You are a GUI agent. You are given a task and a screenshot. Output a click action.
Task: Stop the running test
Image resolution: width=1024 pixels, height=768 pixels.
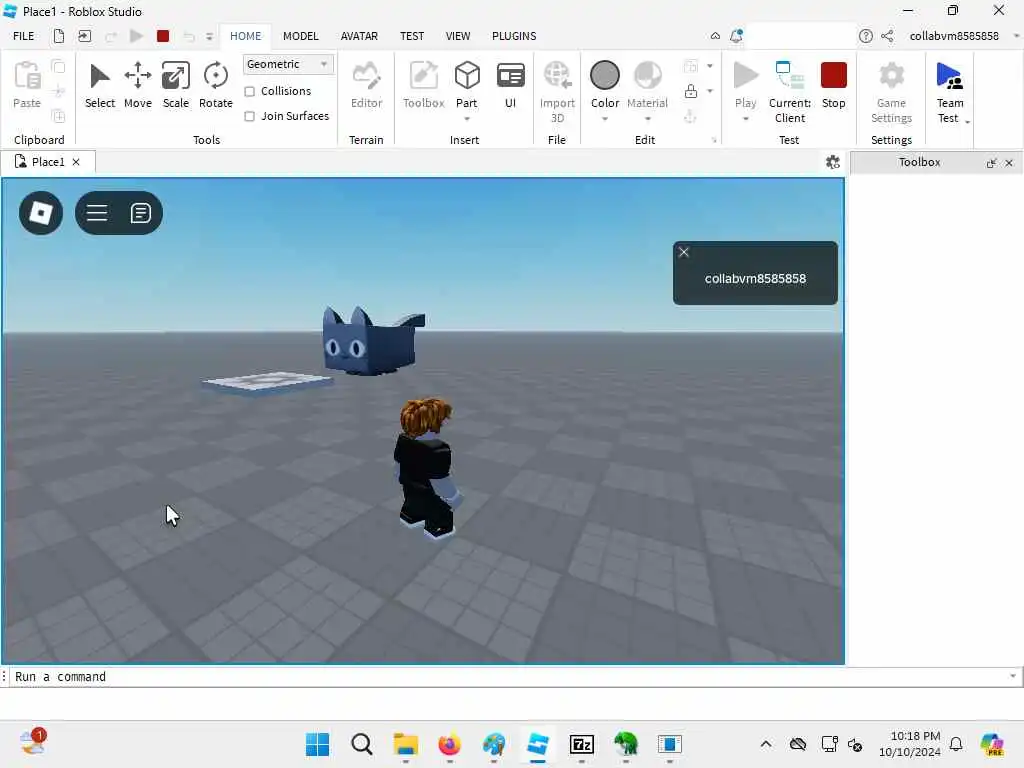[x=833, y=85]
